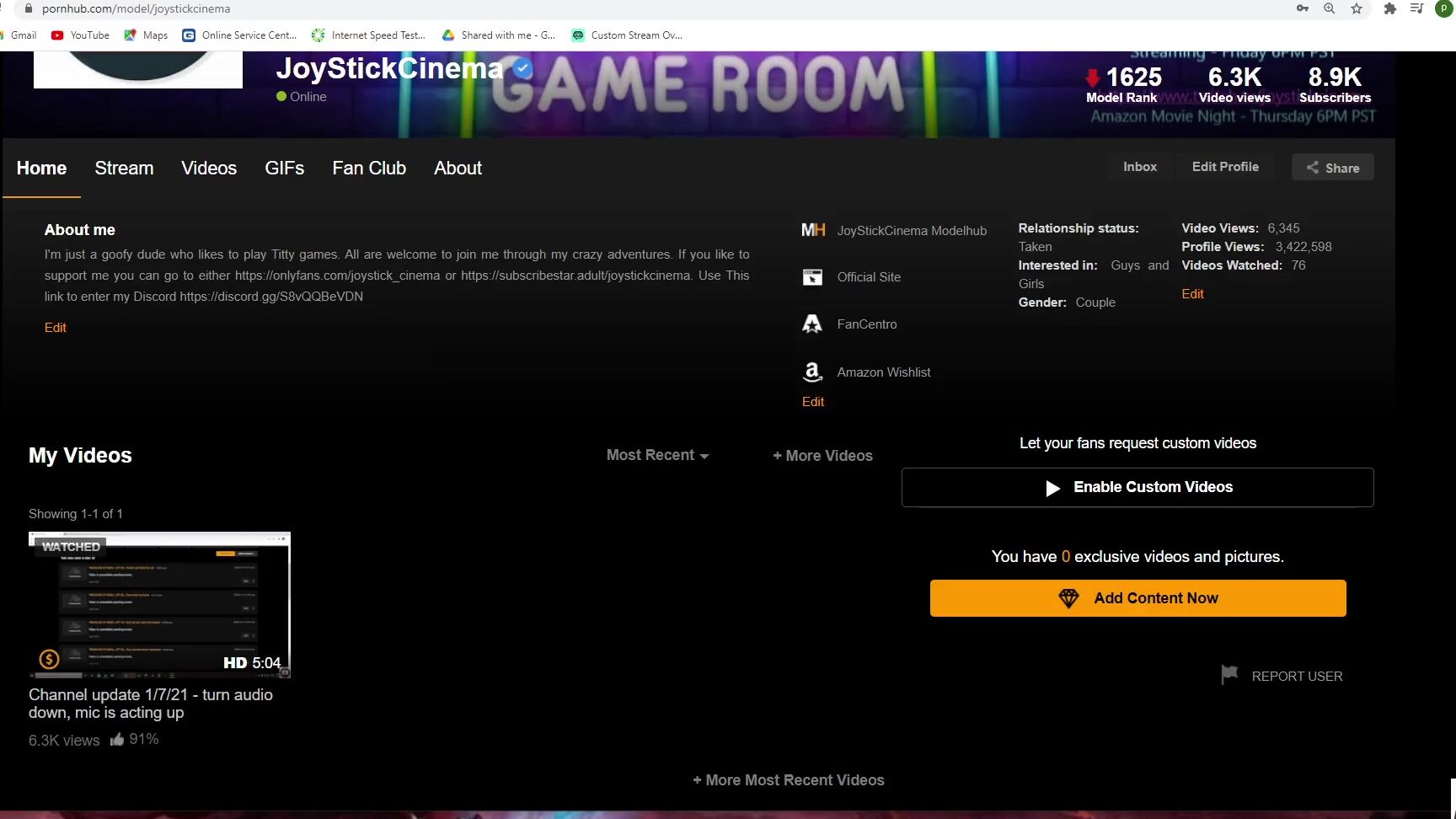This screenshot has width=1456, height=819.
Task: Enable Custom Videos for fan requests
Action: click(x=1137, y=486)
